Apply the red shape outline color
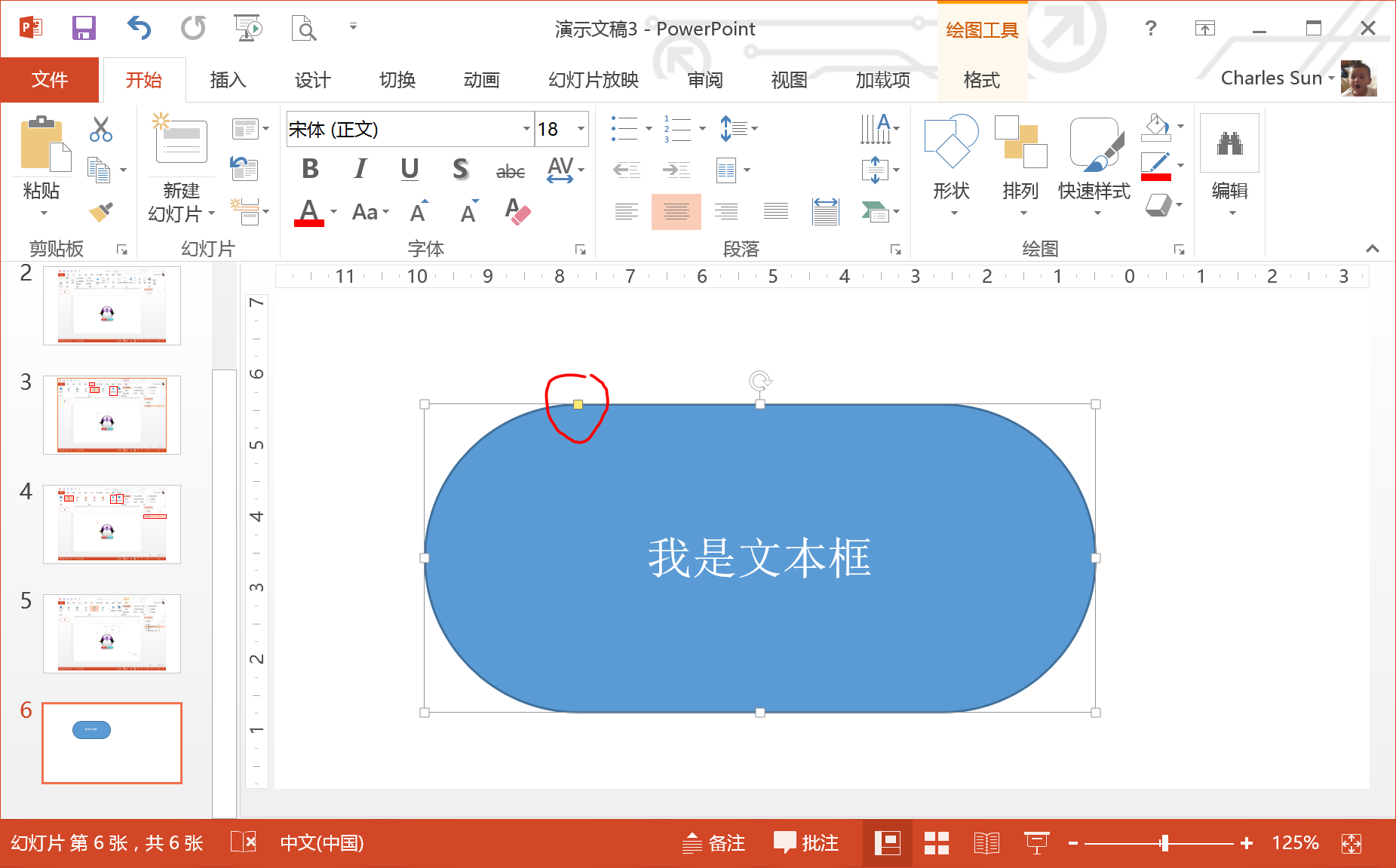The width and height of the screenshot is (1396, 868). pyautogui.click(x=1155, y=167)
